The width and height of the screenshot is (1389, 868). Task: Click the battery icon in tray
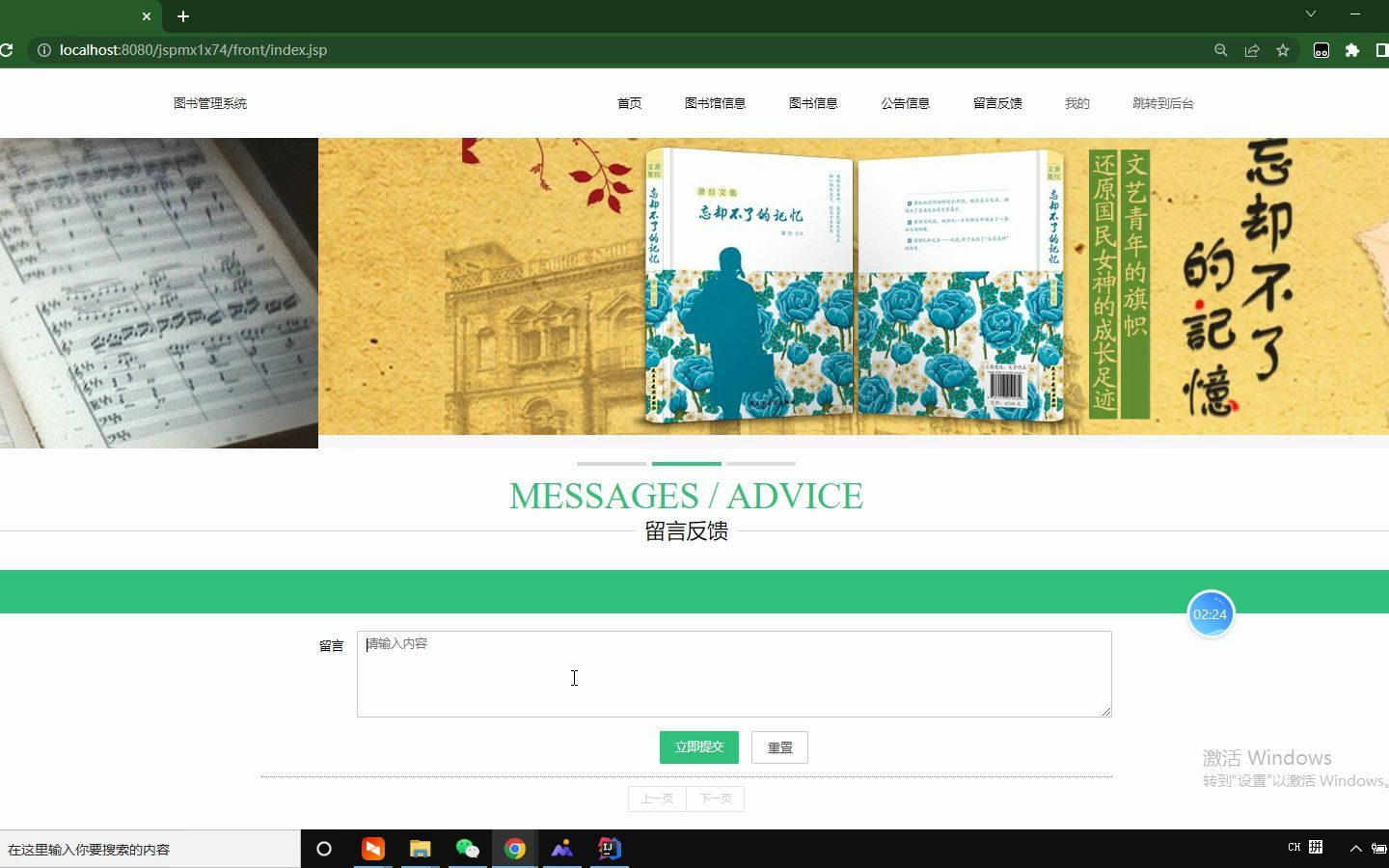click(x=1379, y=849)
